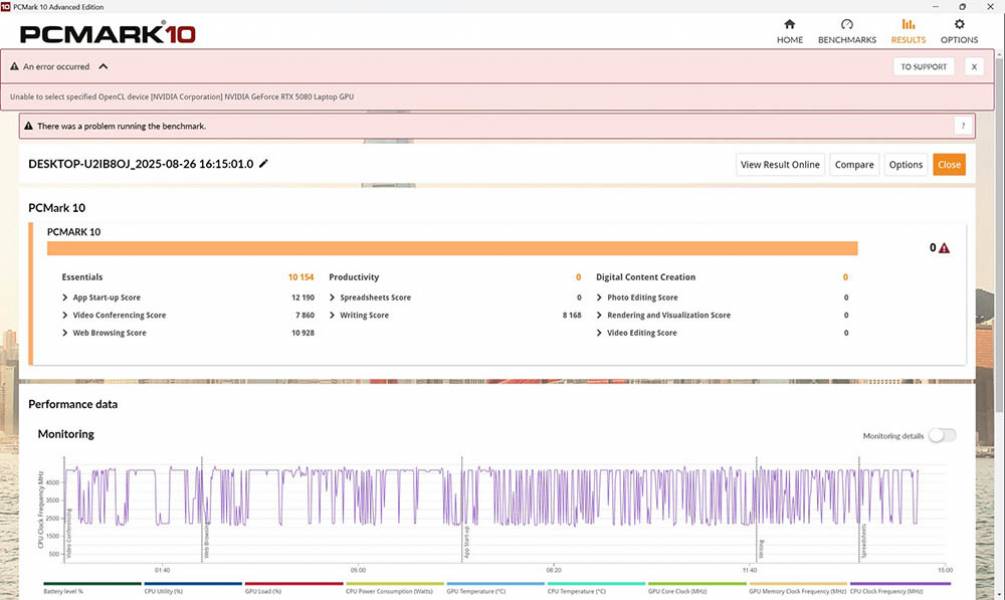Click the question mark help button
The width and height of the screenshot is (1005, 600).
tap(963, 126)
